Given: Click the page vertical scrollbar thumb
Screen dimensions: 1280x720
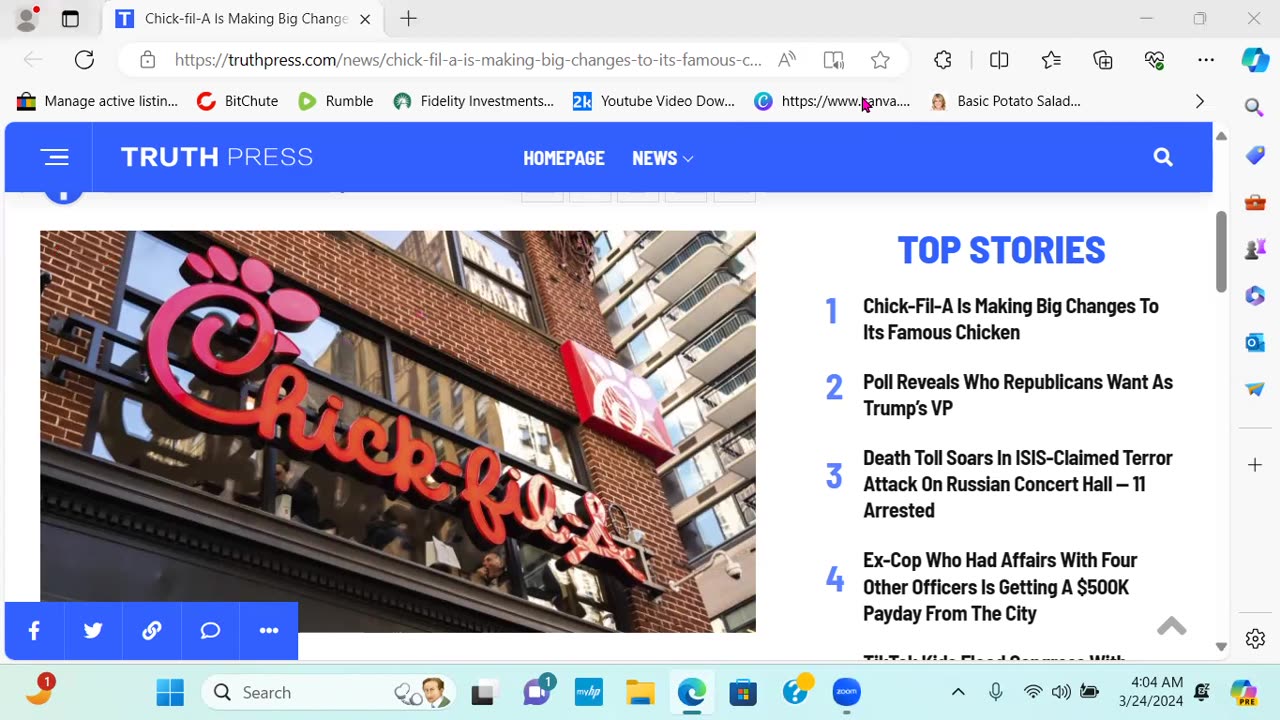Looking at the screenshot, I should (x=1221, y=252).
